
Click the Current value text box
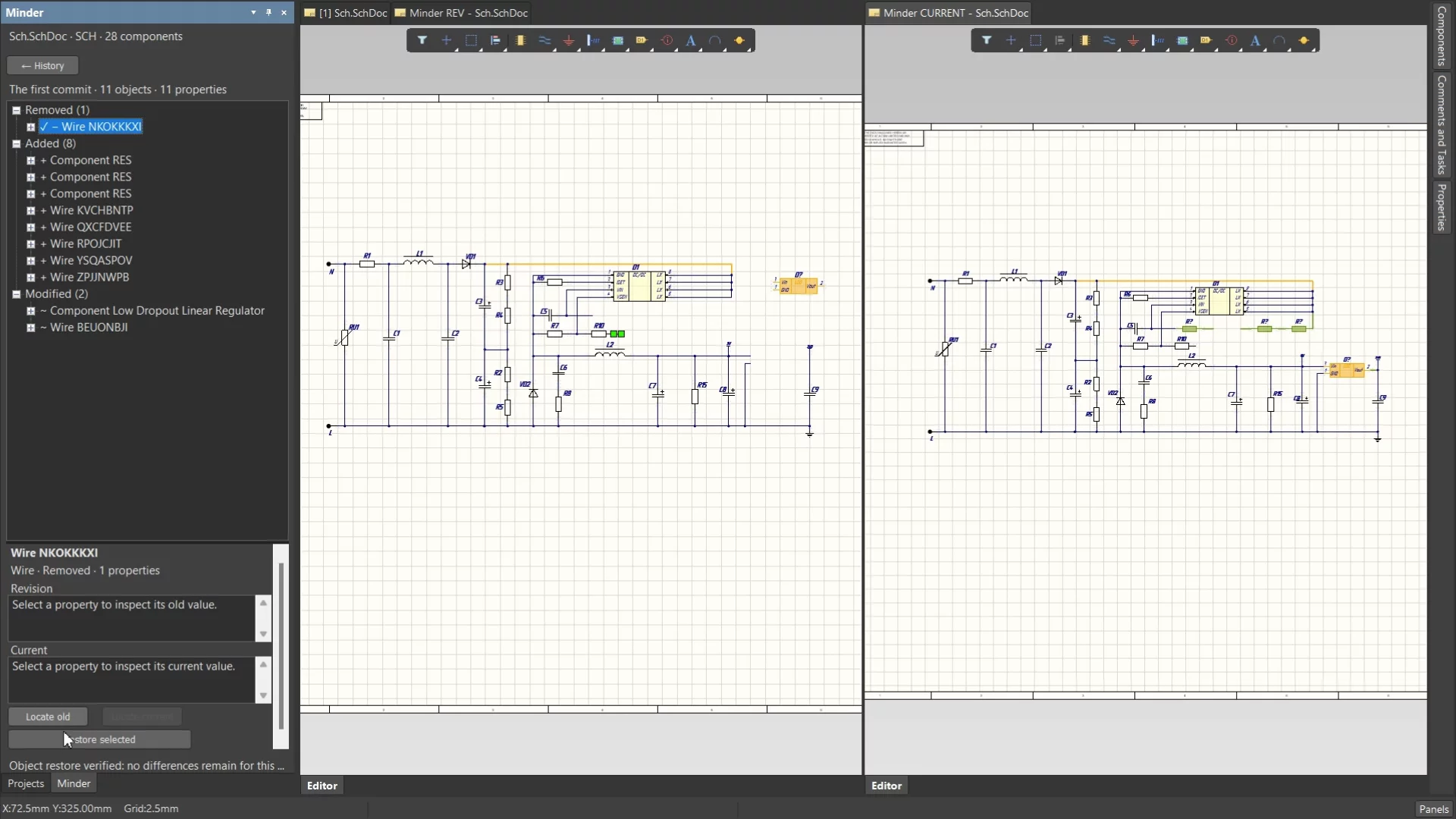coord(133,679)
